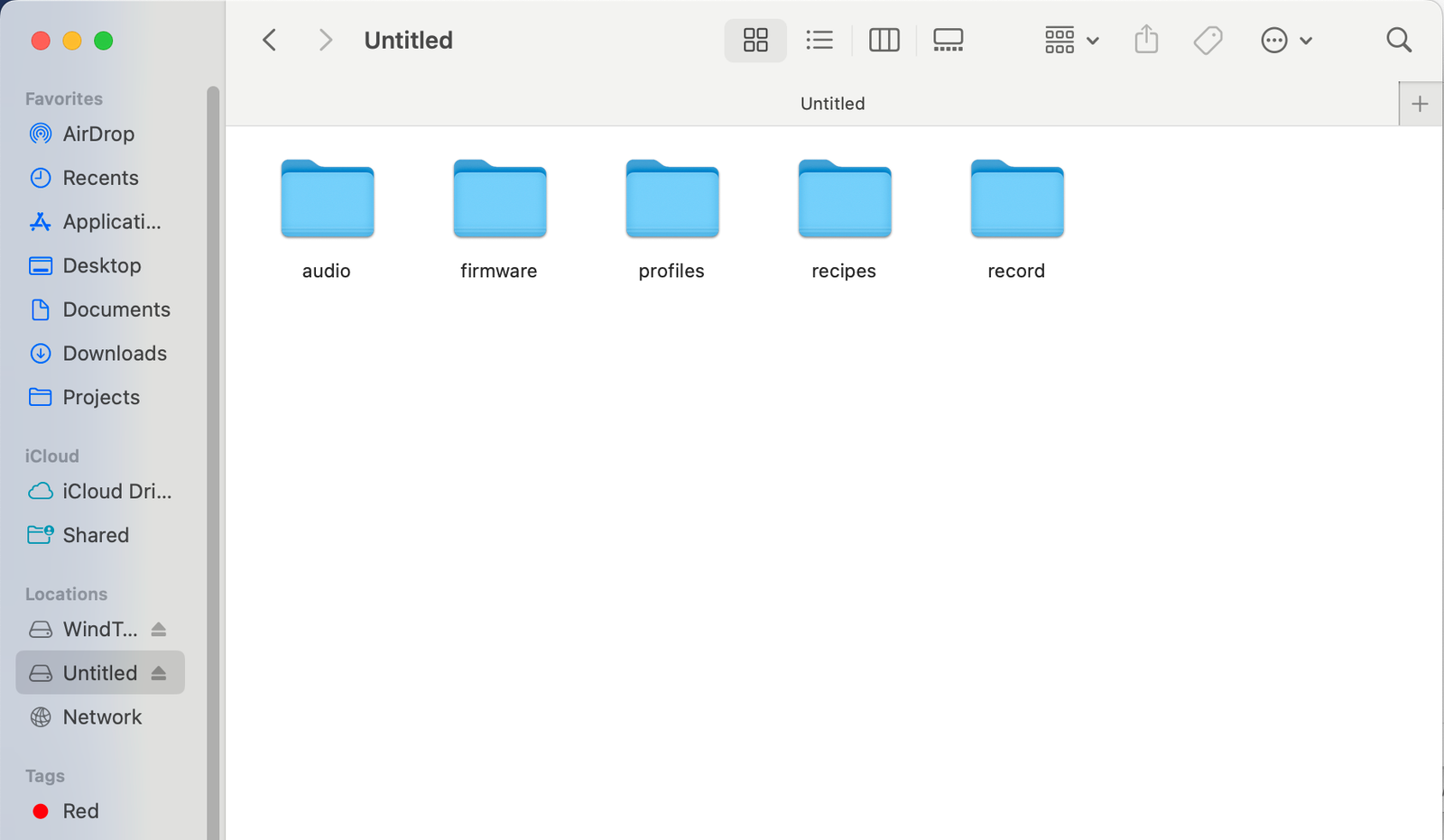Click the Share toolbar icon
The width and height of the screenshot is (1444, 840).
coord(1146,40)
